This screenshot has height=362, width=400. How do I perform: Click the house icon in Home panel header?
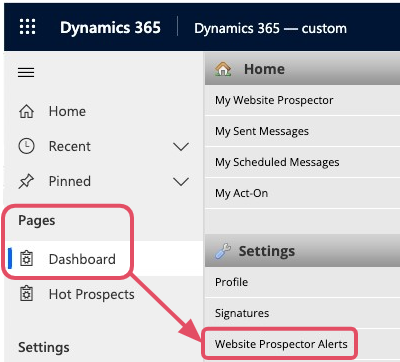(x=223, y=69)
